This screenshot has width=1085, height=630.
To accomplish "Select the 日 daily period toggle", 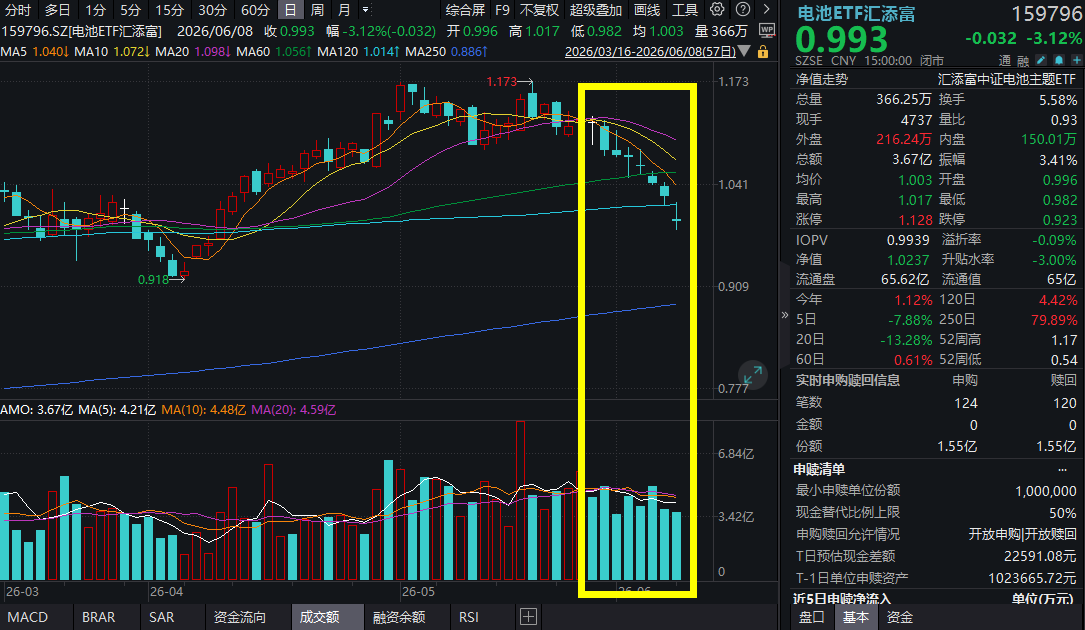I will (x=290, y=10).
